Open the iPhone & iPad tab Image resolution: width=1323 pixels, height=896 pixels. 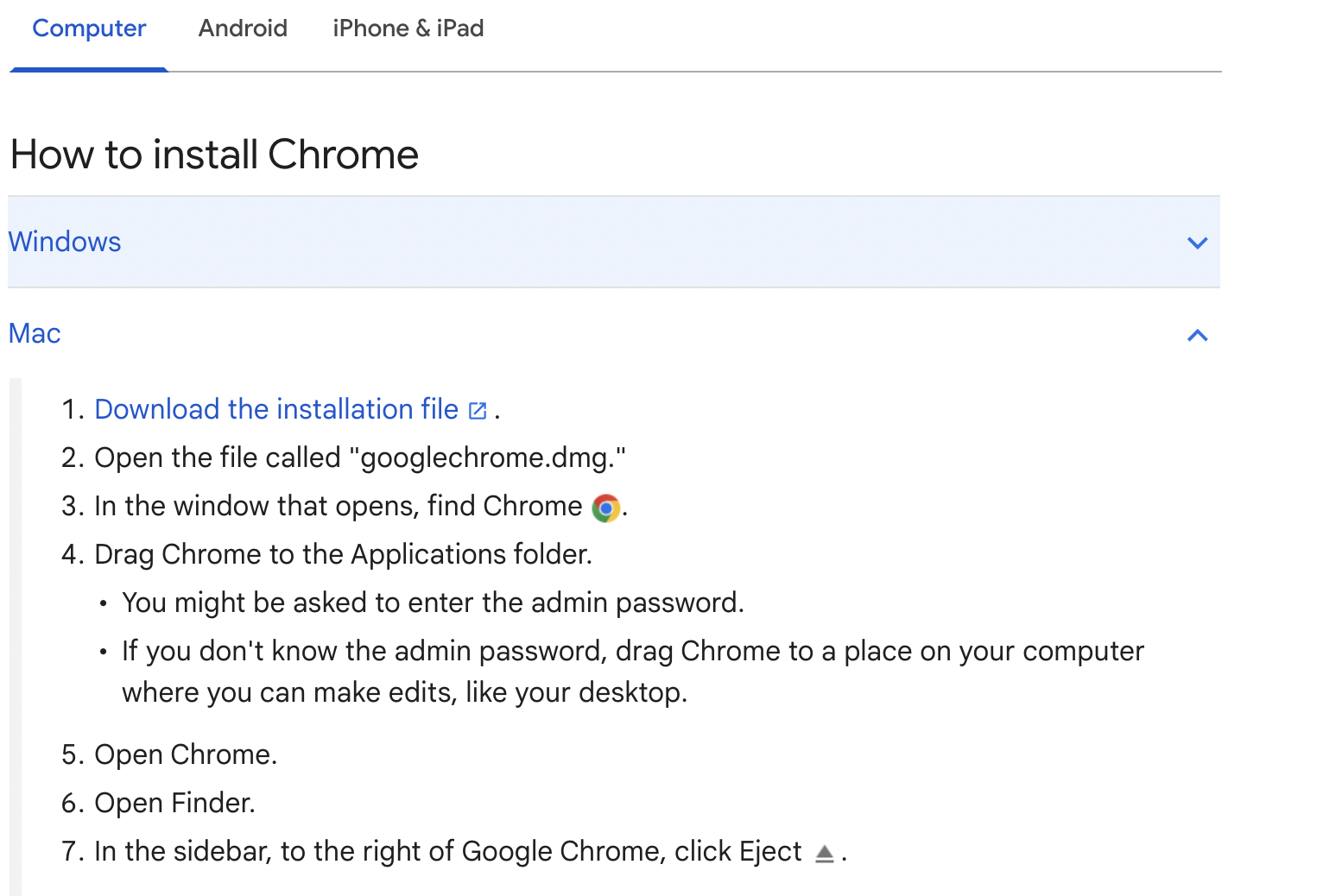point(408,28)
